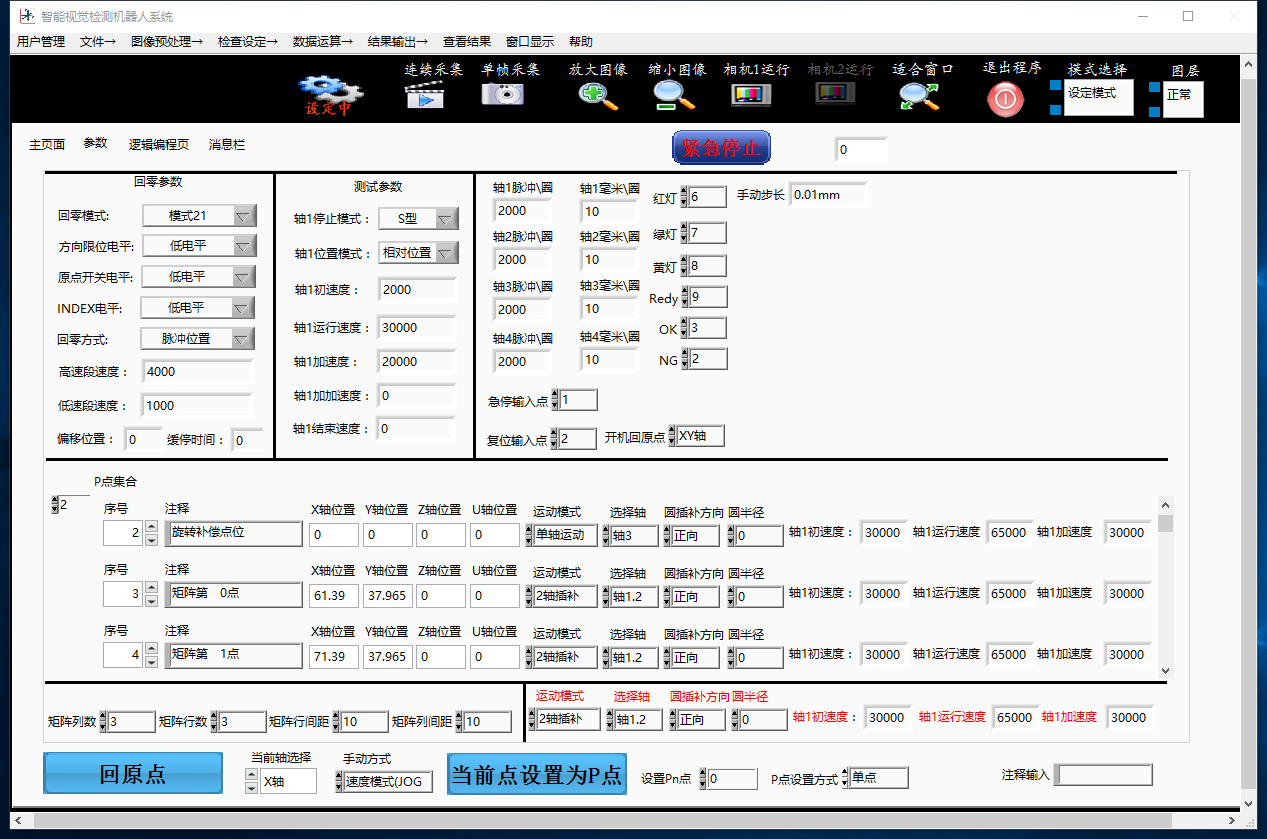
Task: Click the P点集合 list scrollbar down arrow
Action: click(1166, 670)
